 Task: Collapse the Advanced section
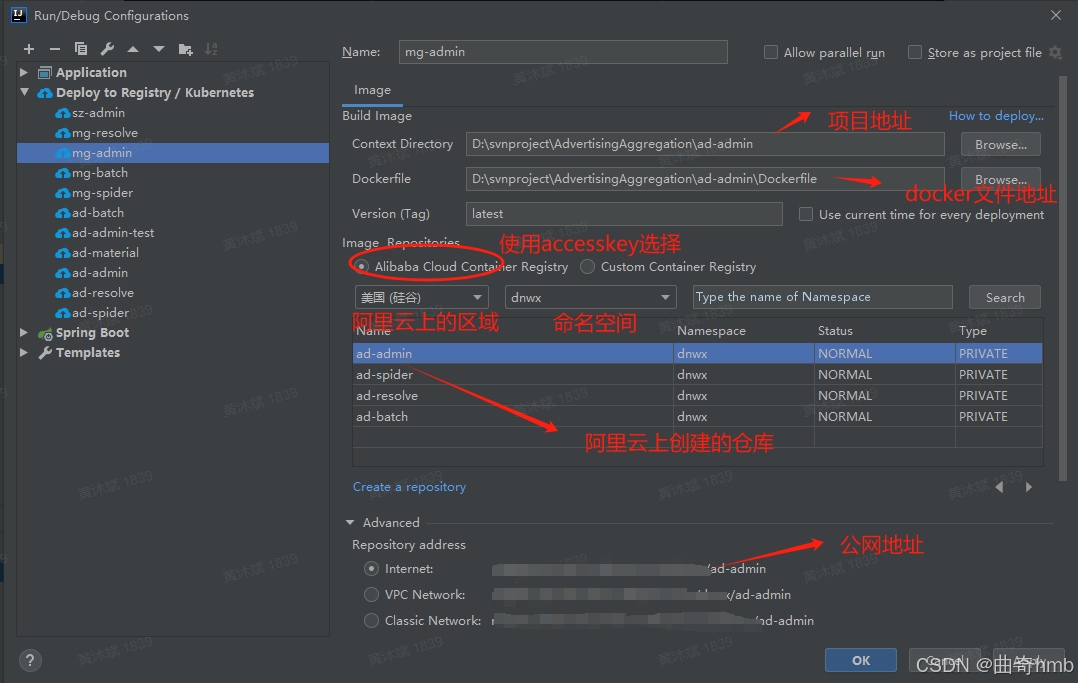pyautogui.click(x=350, y=523)
